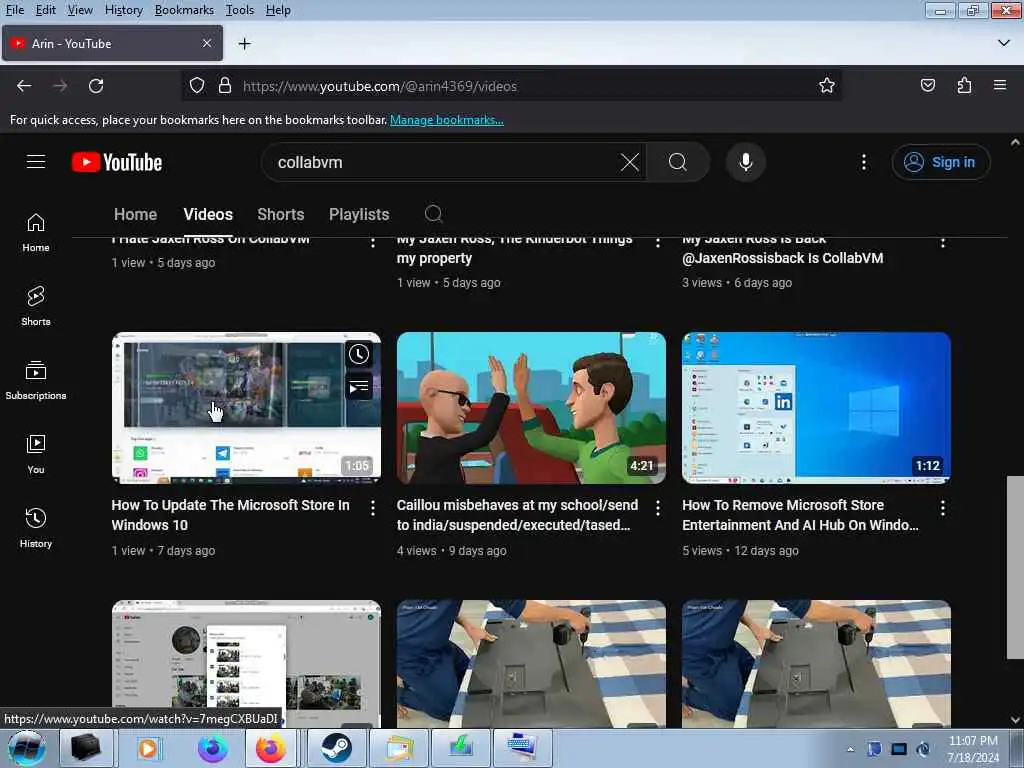Open the Tools menu
This screenshot has width=1024, height=768.
click(240, 10)
